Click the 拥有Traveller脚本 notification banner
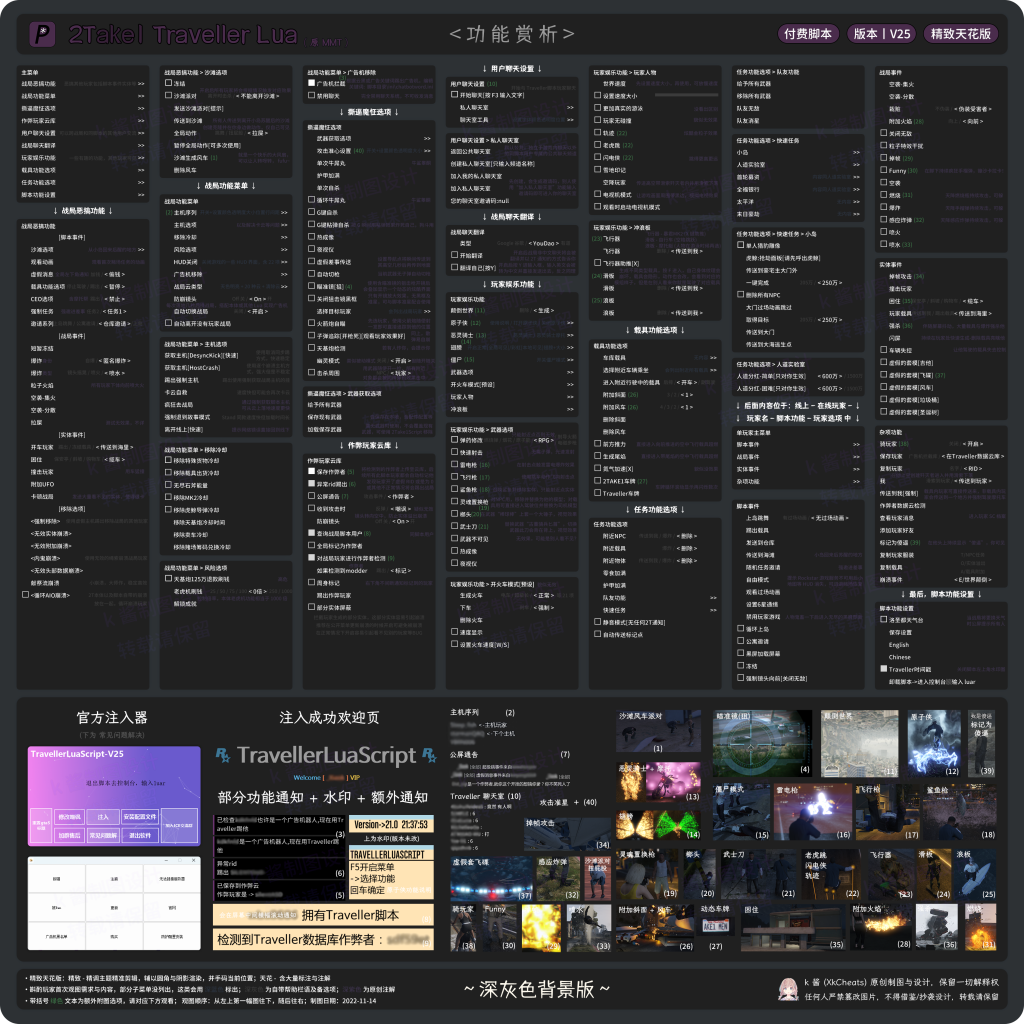 click(323, 915)
